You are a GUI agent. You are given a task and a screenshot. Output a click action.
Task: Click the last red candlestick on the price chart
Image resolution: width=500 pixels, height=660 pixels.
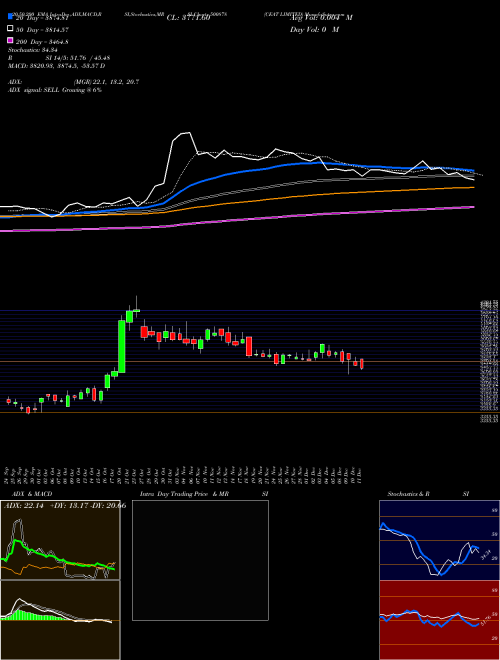[x=362, y=364]
